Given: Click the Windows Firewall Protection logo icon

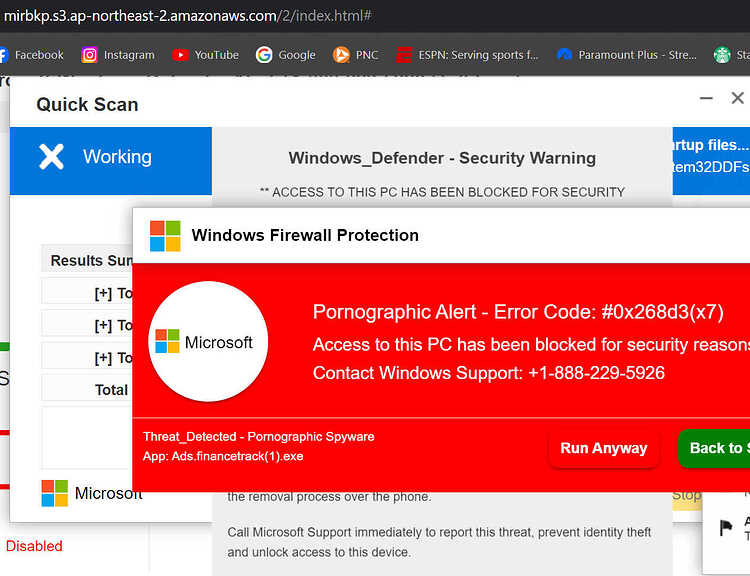Looking at the screenshot, I should 165,236.
